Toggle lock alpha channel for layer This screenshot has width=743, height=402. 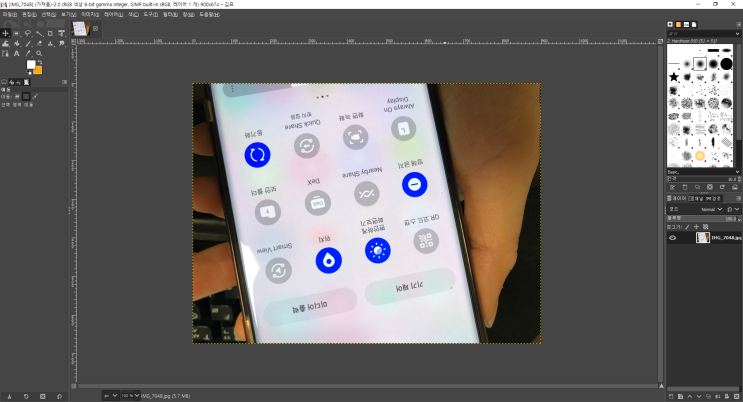click(706, 227)
